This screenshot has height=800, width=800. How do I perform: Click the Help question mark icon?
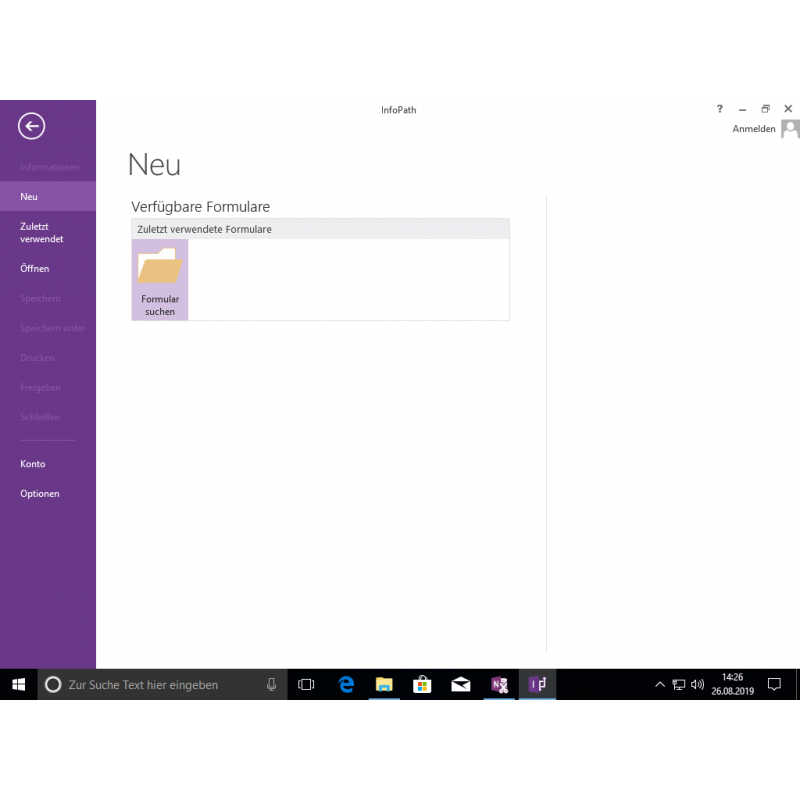[x=719, y=109]
